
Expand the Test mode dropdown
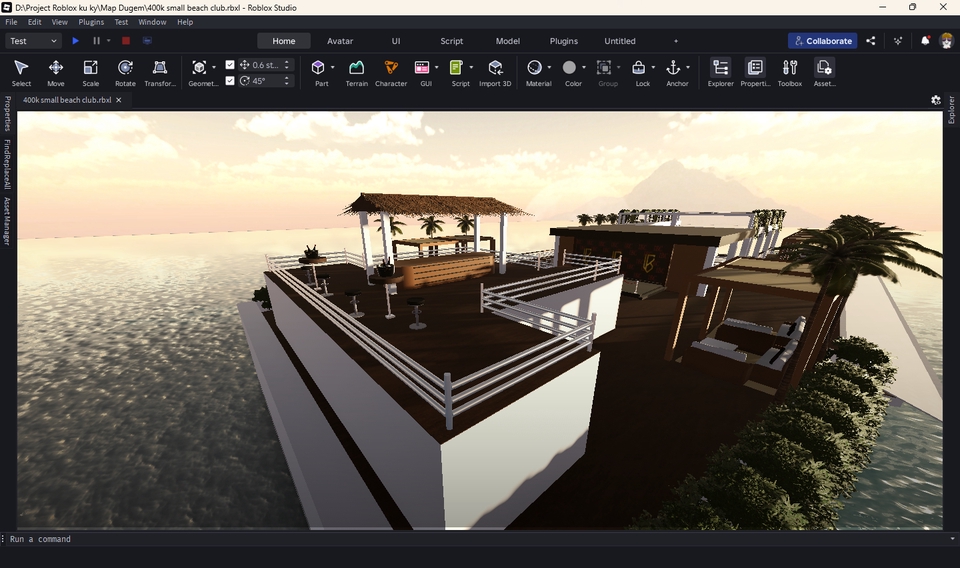(x=33, y=41)
